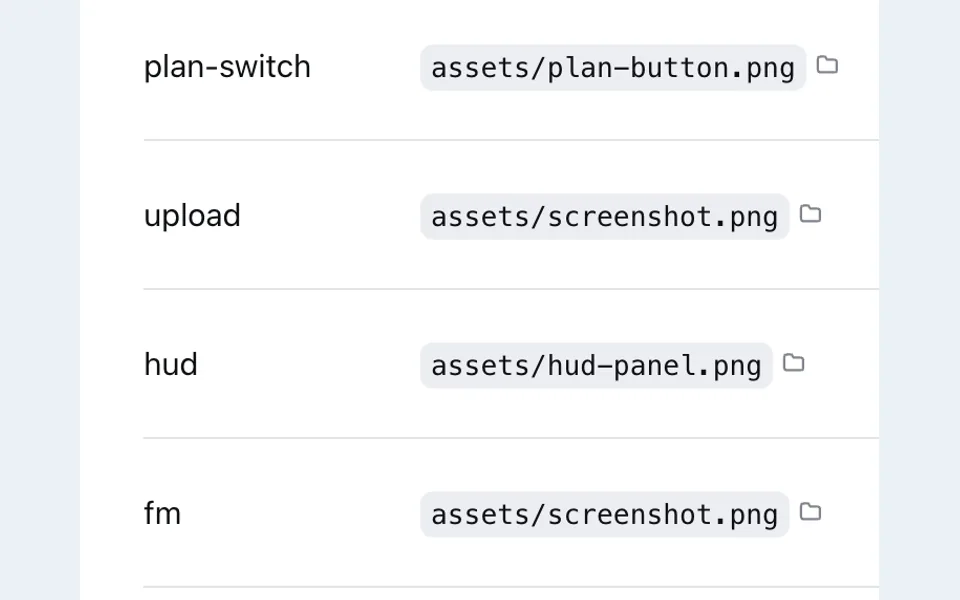Click the gray page margin left of the list
The height and width of the screenshot is (600, 960).
(40, 300)
